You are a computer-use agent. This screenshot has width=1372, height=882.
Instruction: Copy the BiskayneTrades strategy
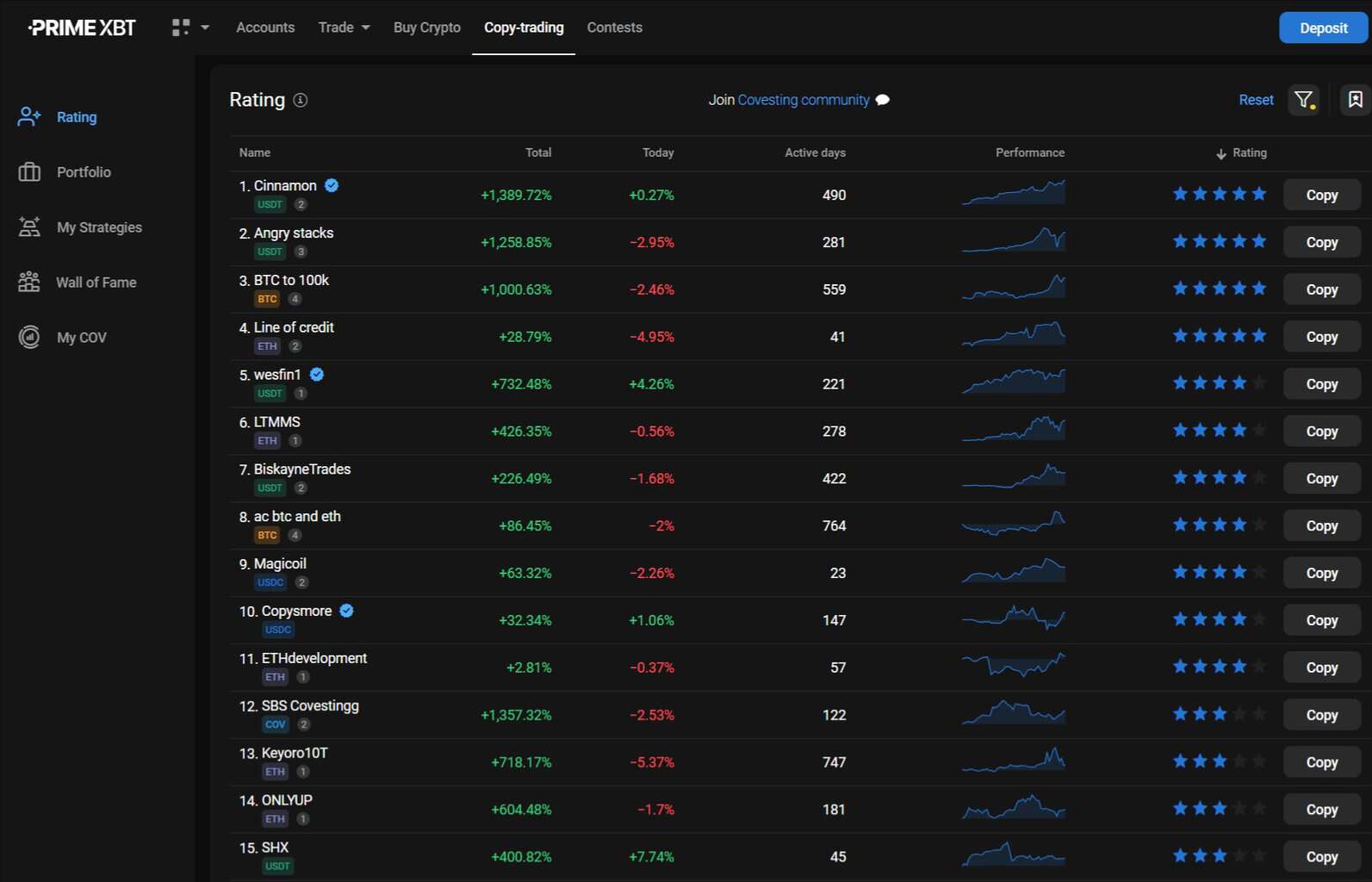tap(1321, 479)
